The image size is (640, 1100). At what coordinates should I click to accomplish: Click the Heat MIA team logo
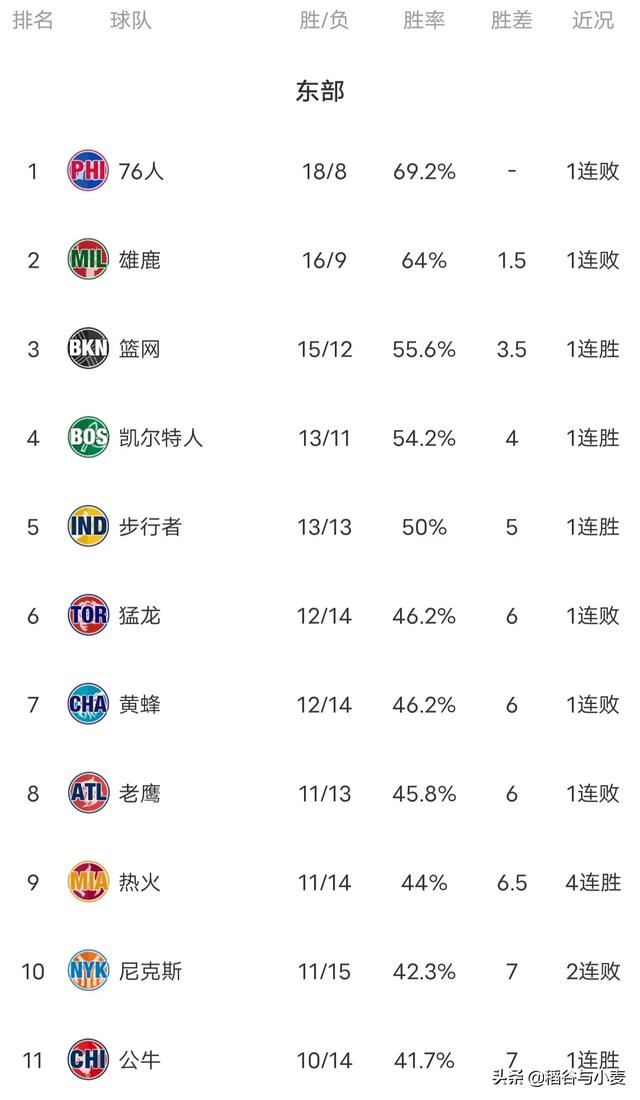(88, 883)
